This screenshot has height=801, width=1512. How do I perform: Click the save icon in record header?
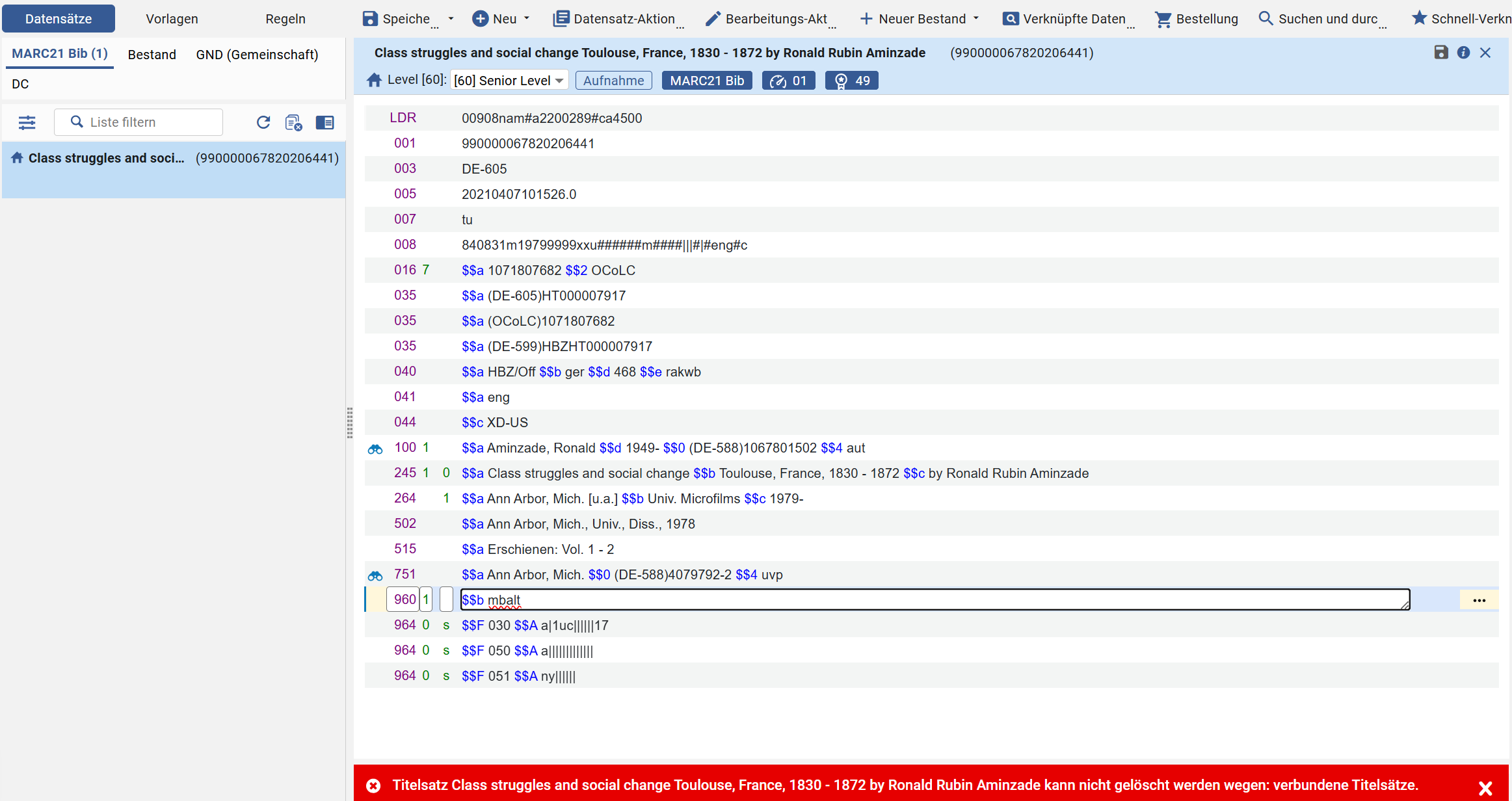click(1441, 53)
